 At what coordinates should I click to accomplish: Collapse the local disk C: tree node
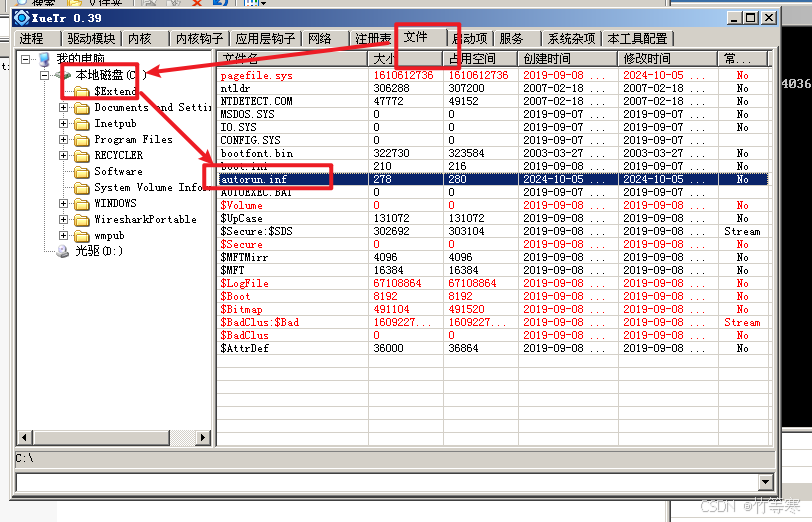[45, 76]
